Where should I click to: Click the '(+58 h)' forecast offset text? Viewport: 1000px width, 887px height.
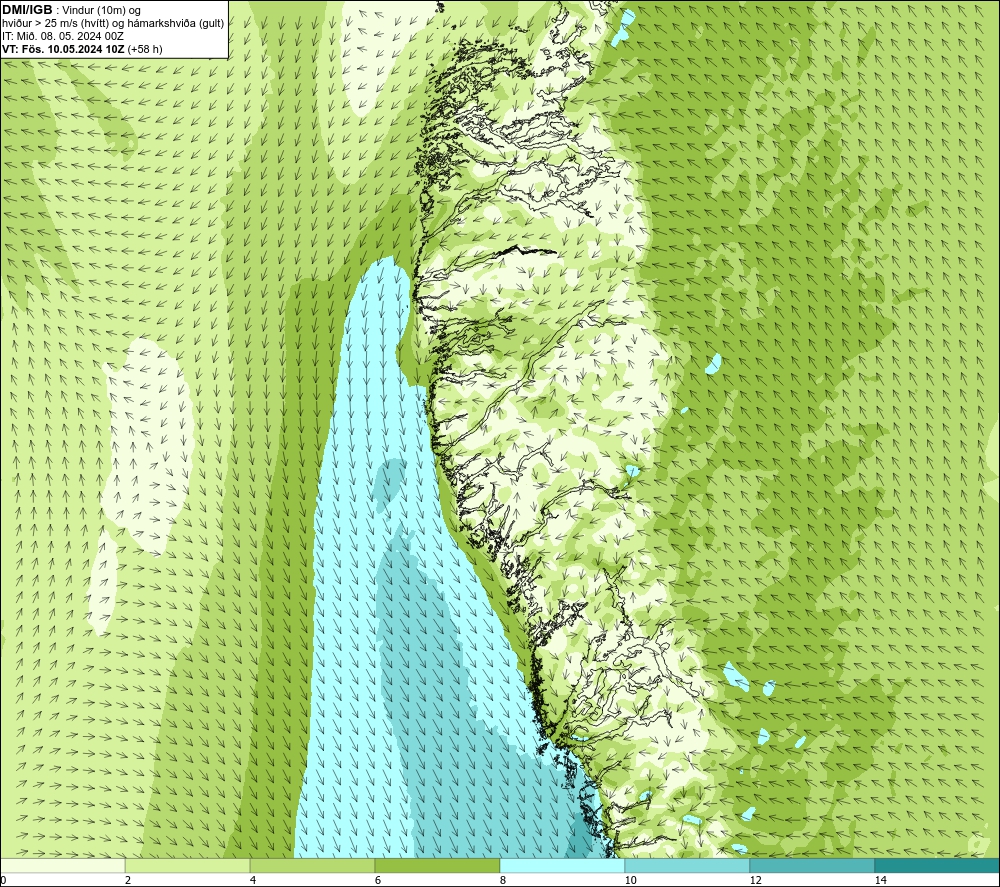[x=145, y=49]
